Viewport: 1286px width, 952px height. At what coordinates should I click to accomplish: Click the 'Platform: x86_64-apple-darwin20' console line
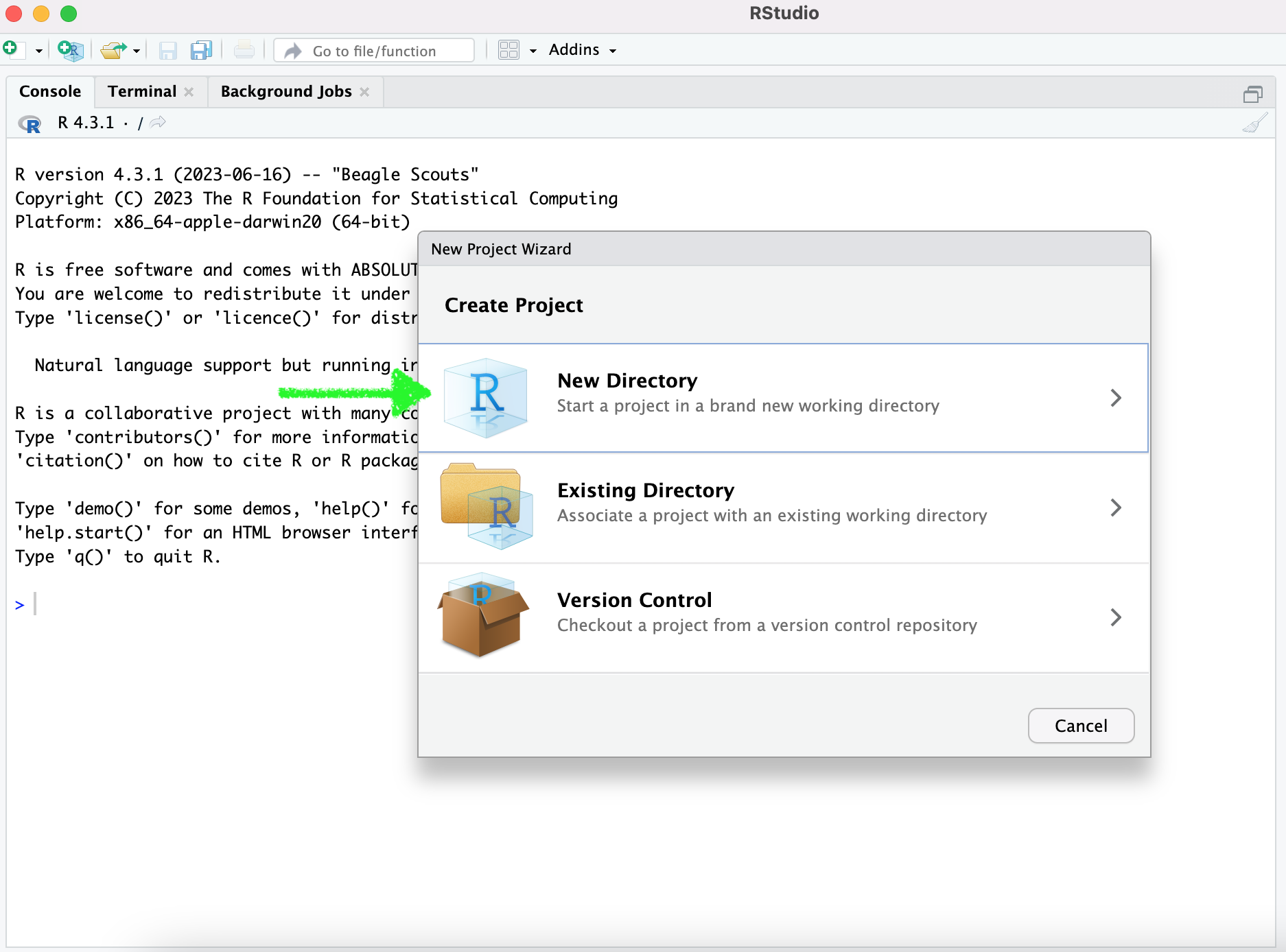click(x=213, y=222)
